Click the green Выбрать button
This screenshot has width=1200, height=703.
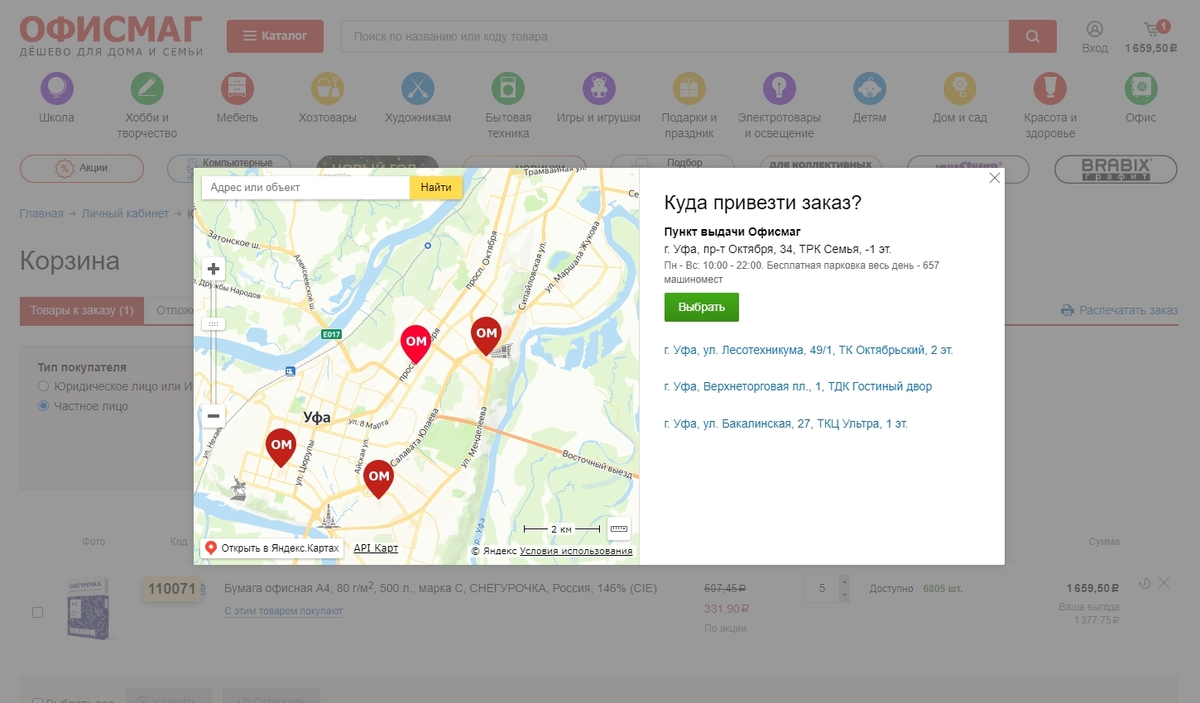coord(701,307)
